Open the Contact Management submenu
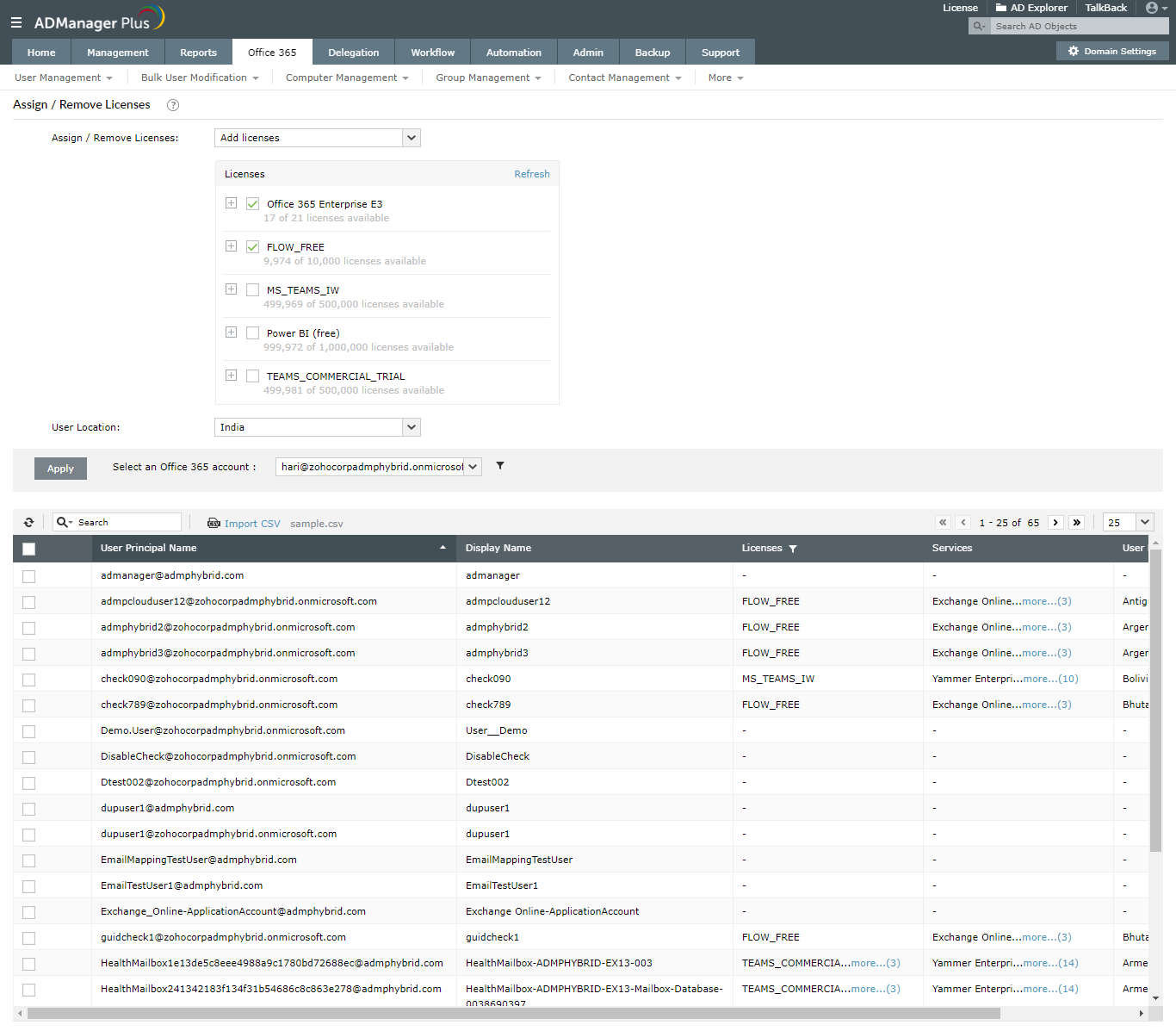The image size is (1176, 1031). (625, 78)
